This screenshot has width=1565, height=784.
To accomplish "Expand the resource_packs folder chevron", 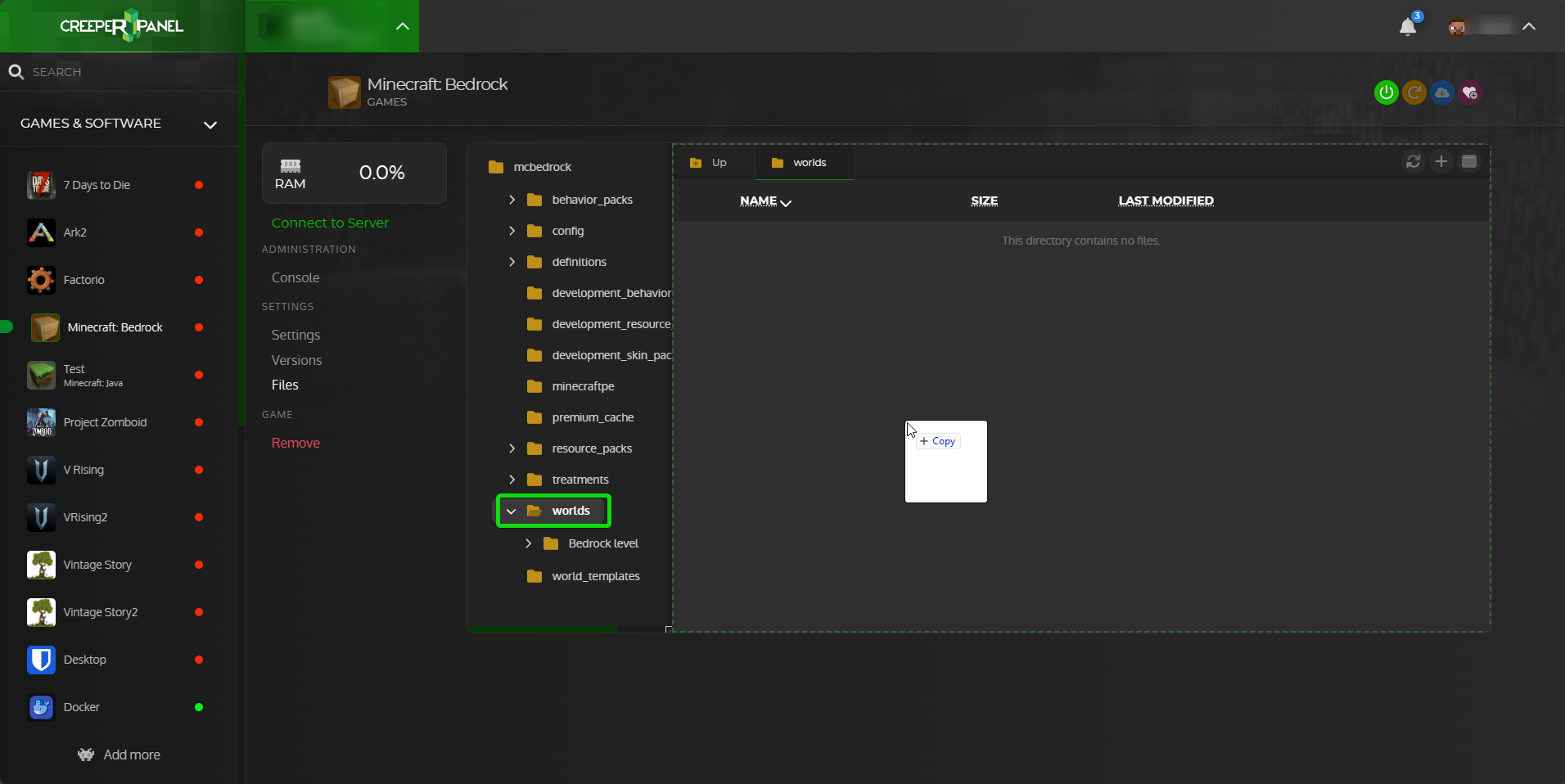I will (512, 448).
